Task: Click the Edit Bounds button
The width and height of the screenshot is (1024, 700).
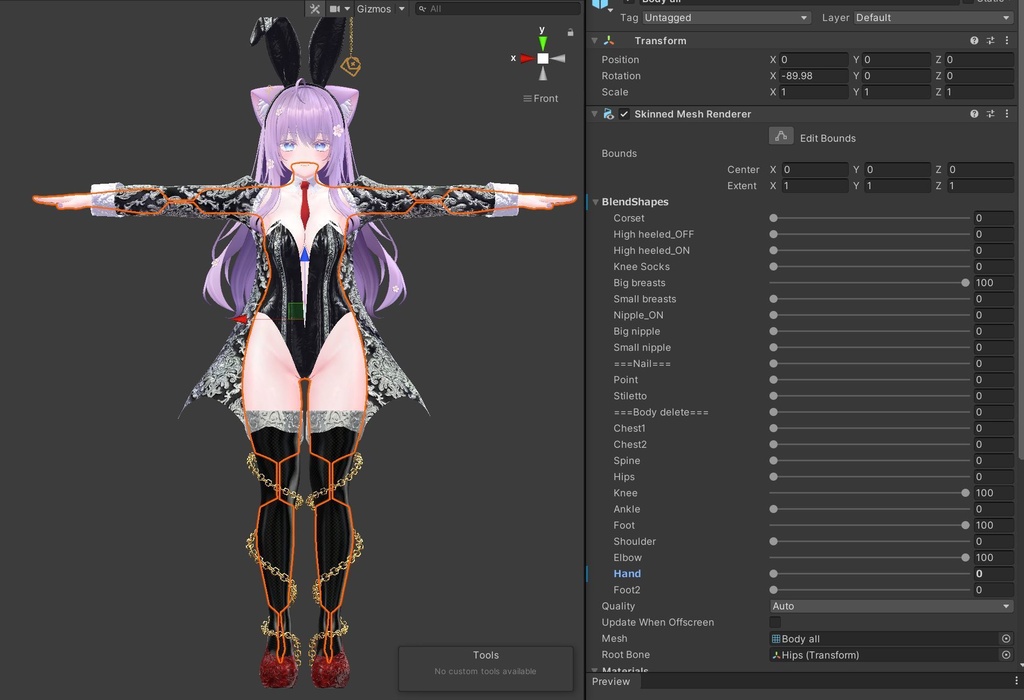Action: [781, 136]
